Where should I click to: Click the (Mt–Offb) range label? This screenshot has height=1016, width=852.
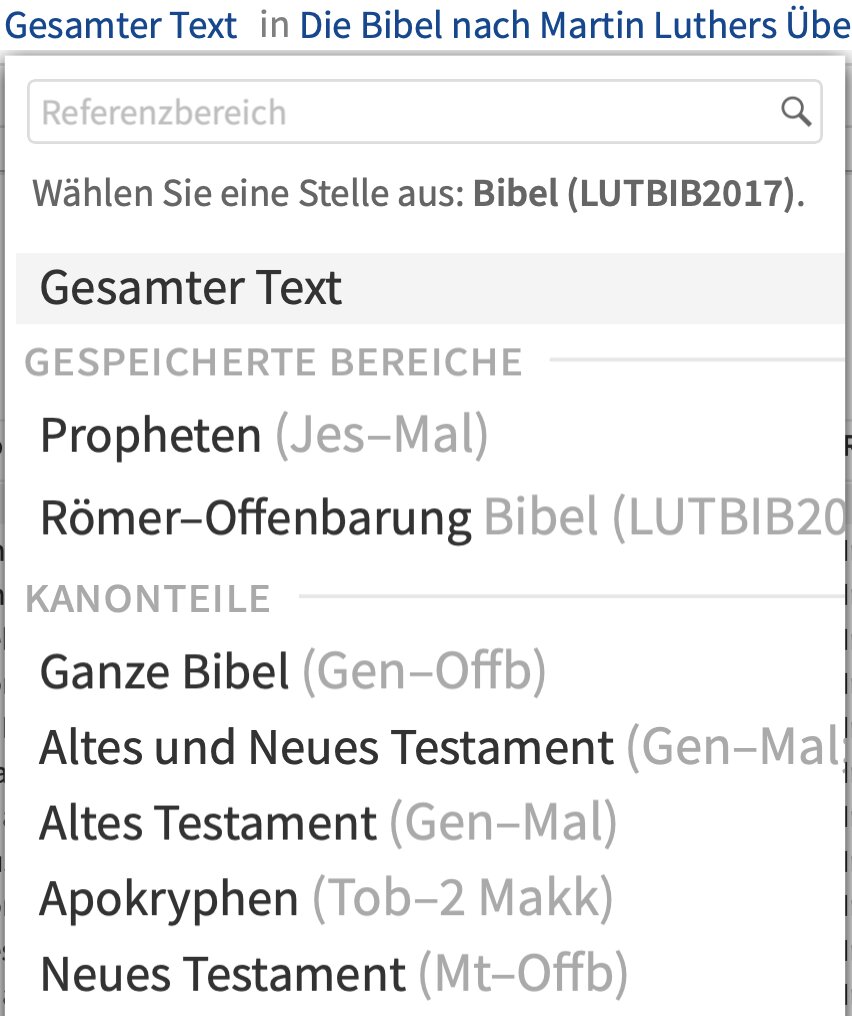coord(524,975)
